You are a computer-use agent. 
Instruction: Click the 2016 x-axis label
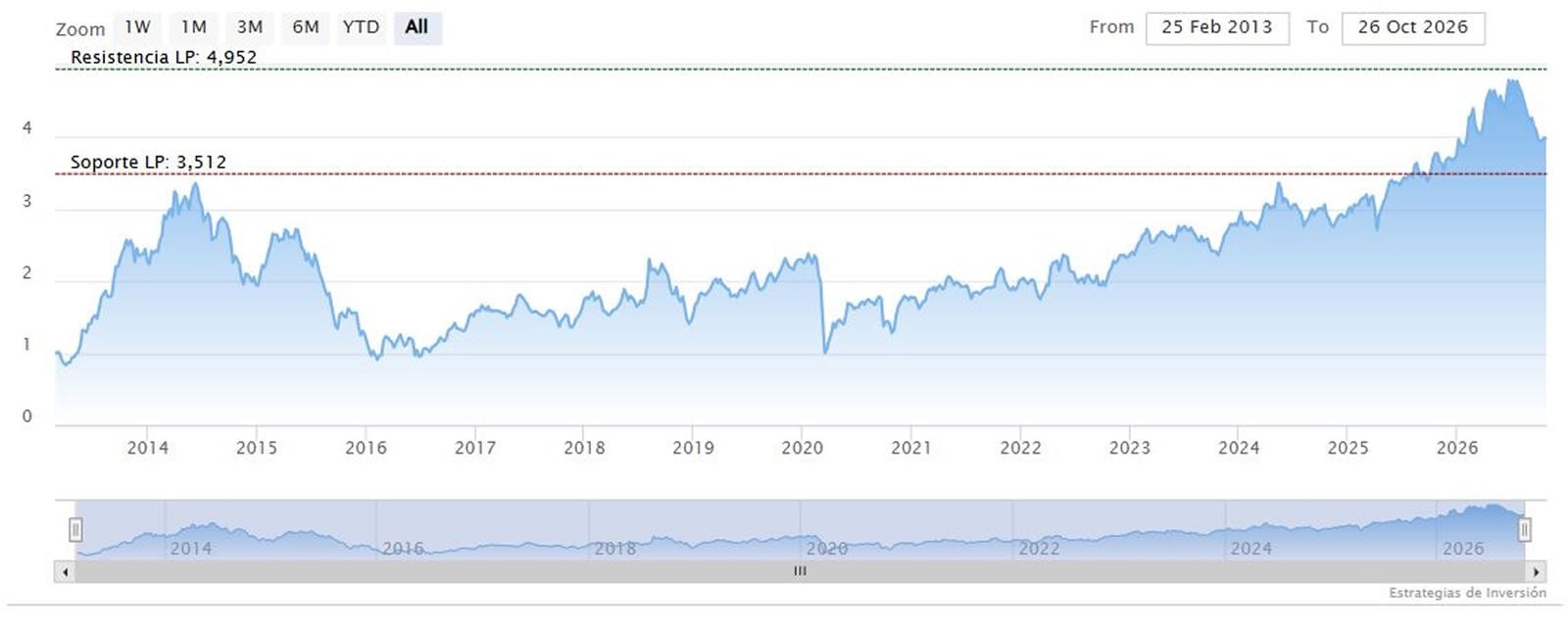(x=366, y=448)
